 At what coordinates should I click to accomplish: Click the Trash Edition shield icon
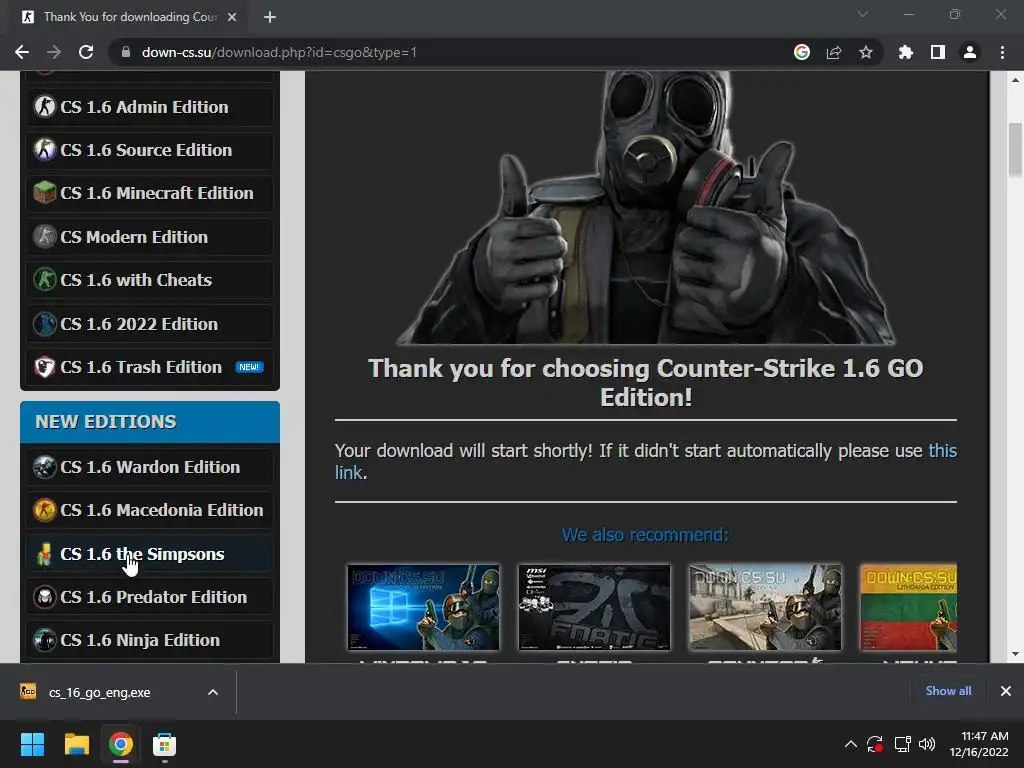(x=44, y=367)
